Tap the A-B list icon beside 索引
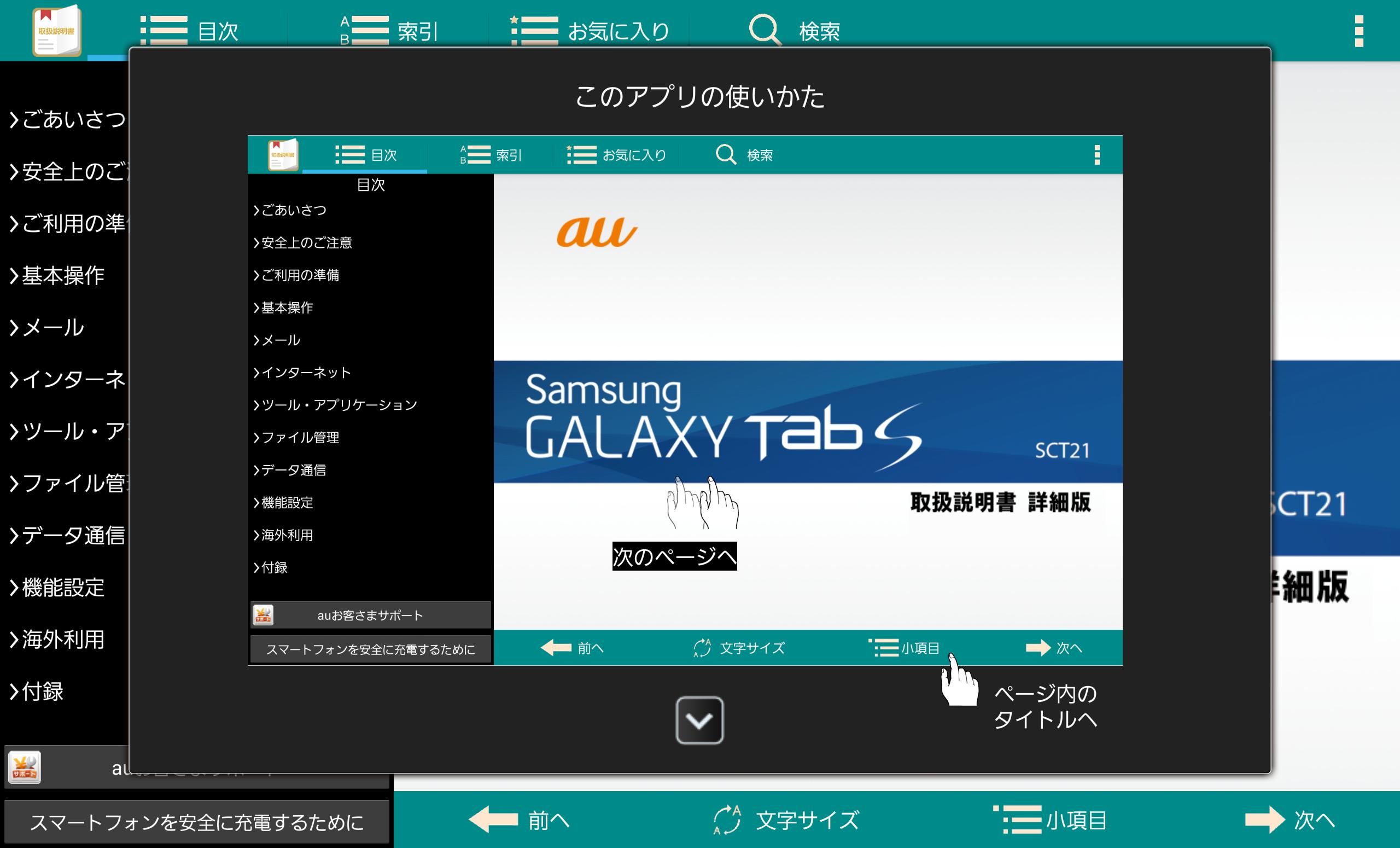1400x848 pixels. (365, 30)
